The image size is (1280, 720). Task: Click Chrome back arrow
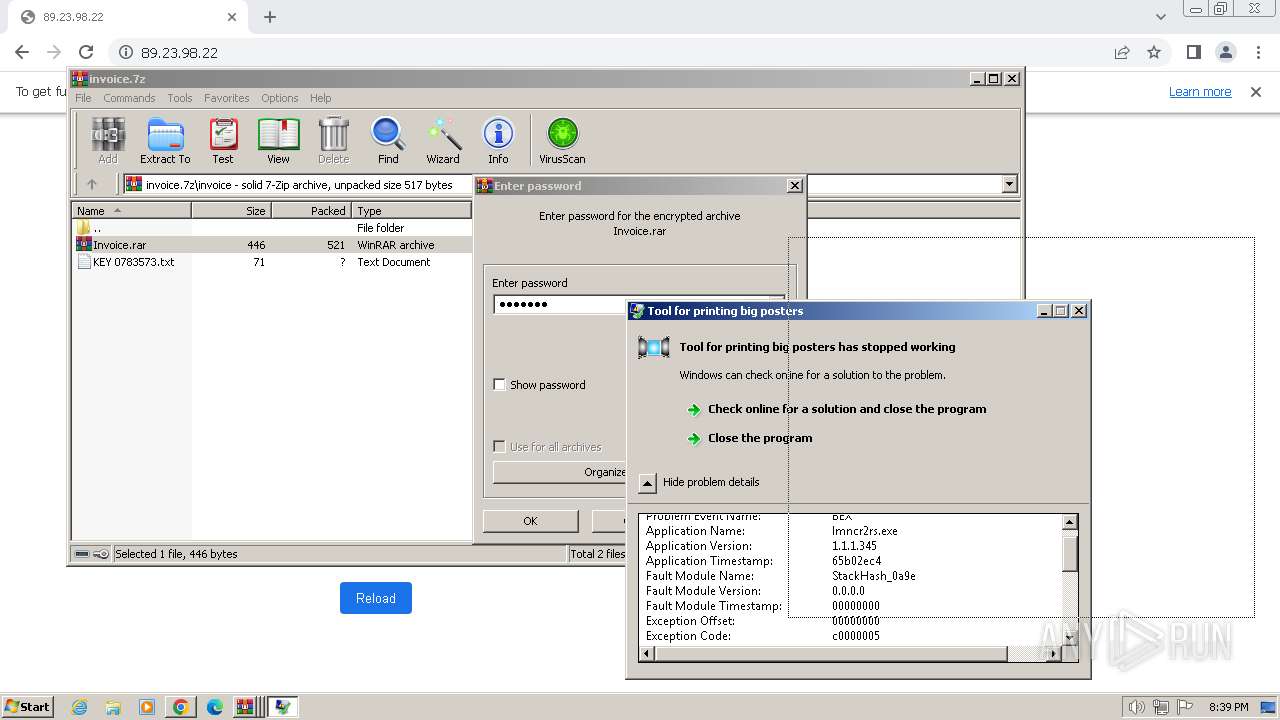pyautogui.click(x=22, y=52)
